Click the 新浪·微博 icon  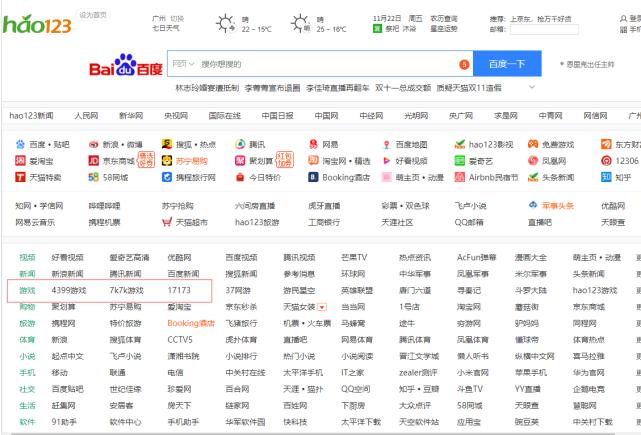pyautogui.click(x=94, y=144)
